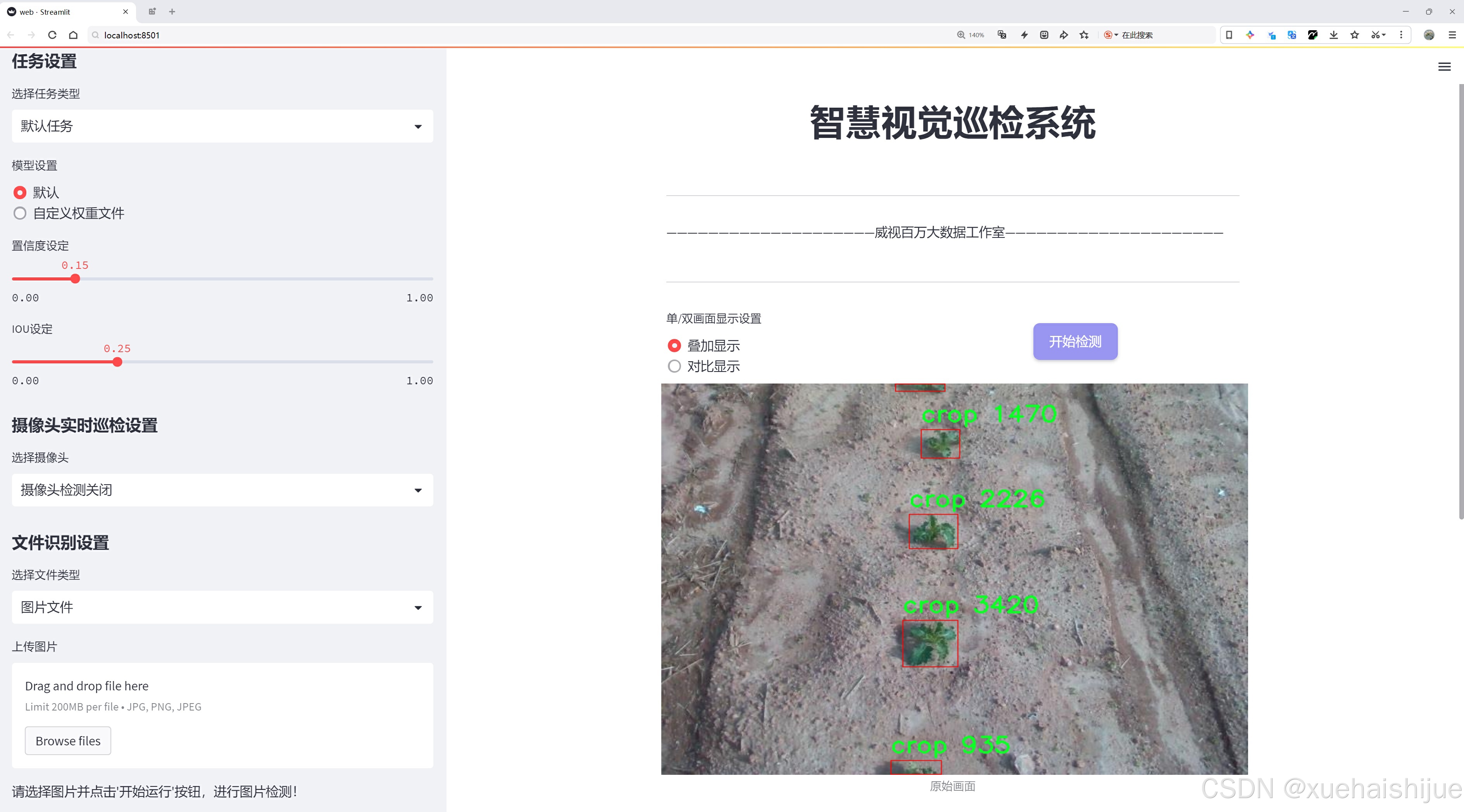This screenshot has height=812, width=1464.
Task: Click the share arrow icon in address bar
Action: [x=1063, y=35]
